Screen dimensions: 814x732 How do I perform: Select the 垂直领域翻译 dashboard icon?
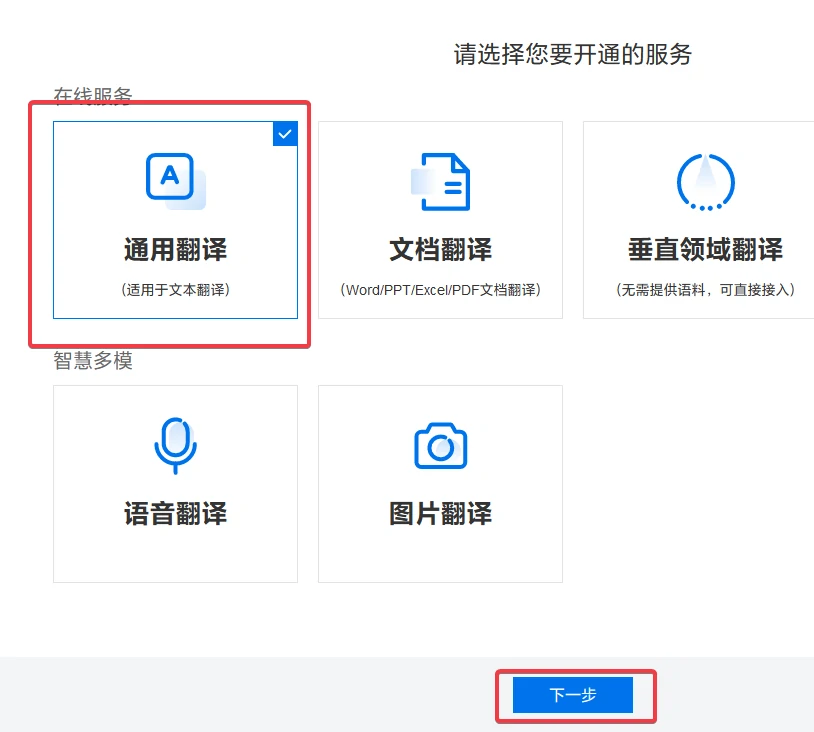[705, 180]
